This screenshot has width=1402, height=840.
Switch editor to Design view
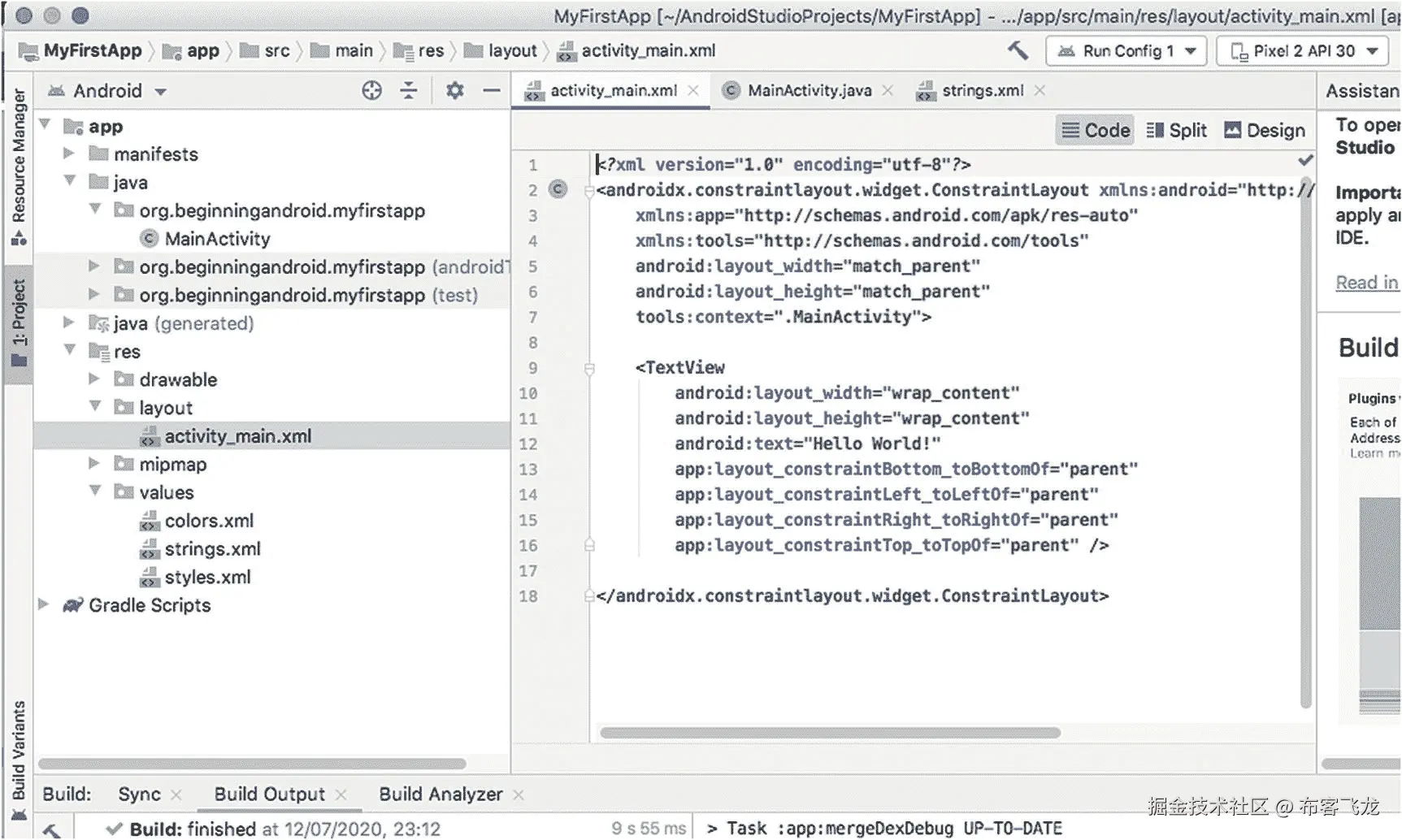point(1265,130)
